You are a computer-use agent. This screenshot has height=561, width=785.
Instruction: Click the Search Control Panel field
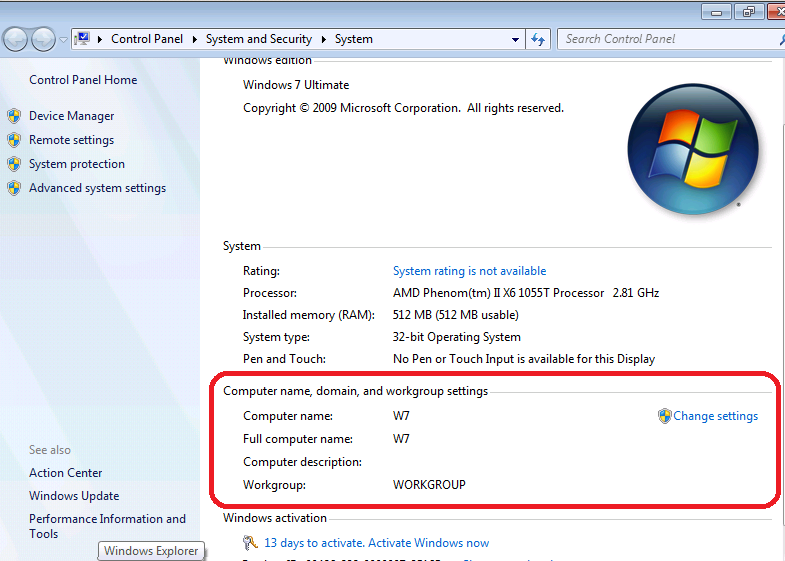pos(665,39)
